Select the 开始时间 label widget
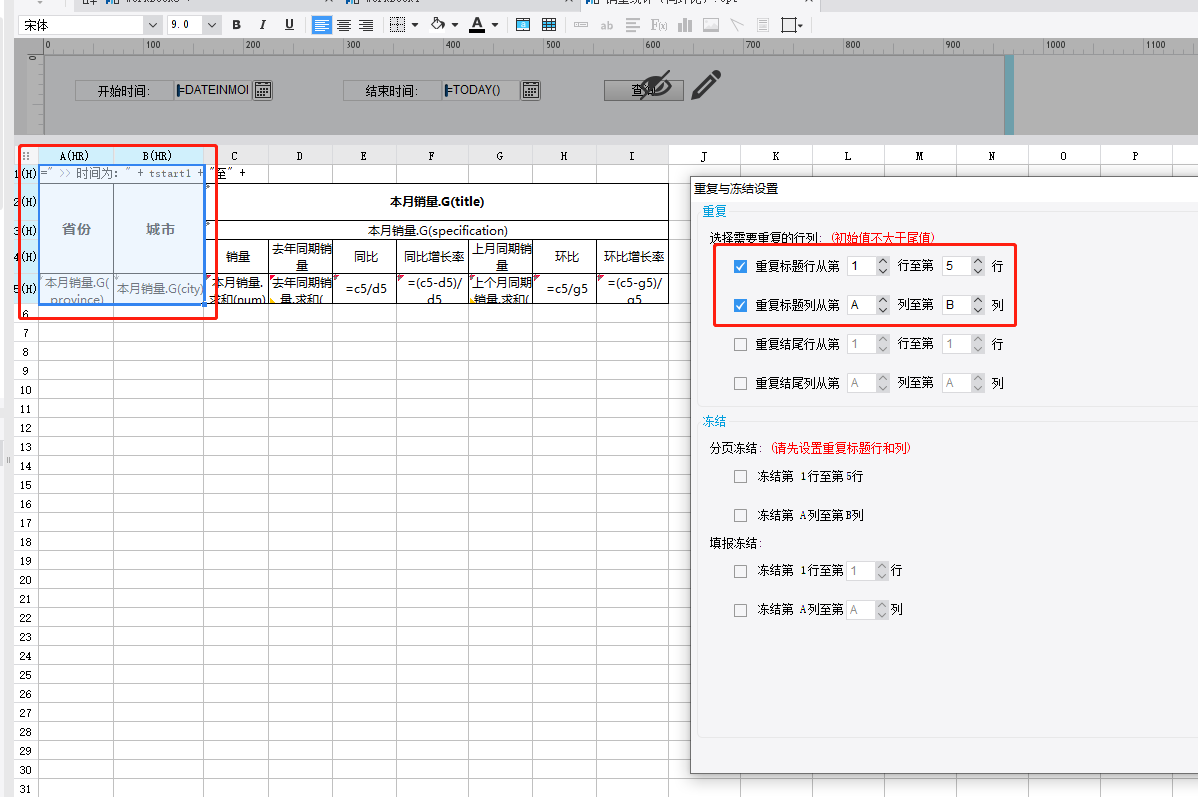The width and height of the screenshot is (1198, 797). [x=124, y=91]
